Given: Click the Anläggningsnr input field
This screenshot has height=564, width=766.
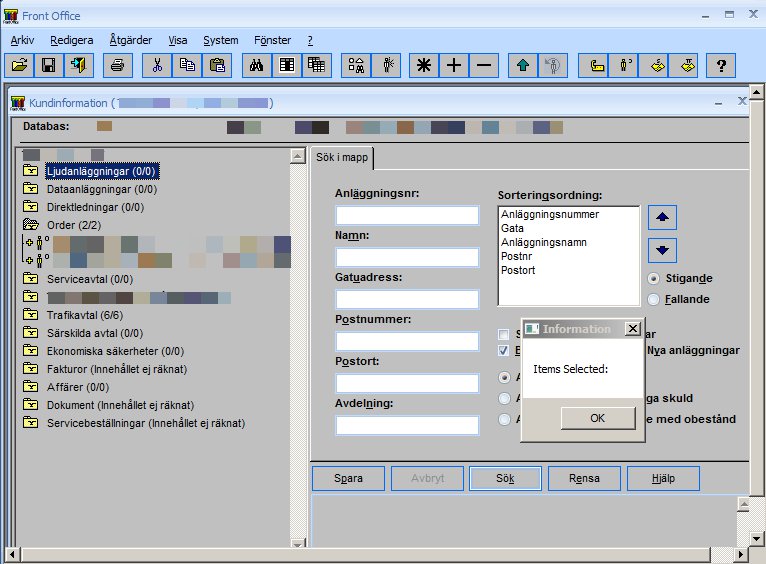Looking at the screenshot, I should click(x=407, y=215).
